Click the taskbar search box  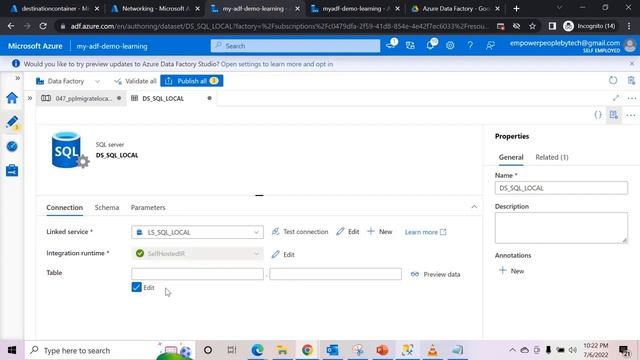(x=109, y=350)
